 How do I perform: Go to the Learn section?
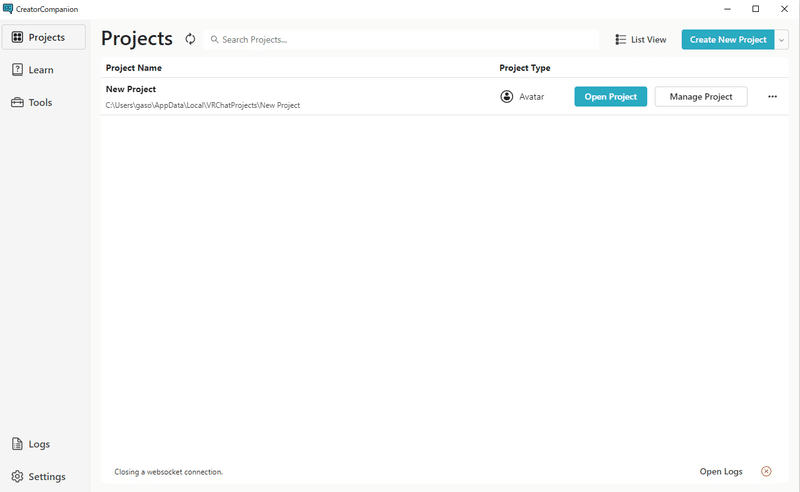33,70
